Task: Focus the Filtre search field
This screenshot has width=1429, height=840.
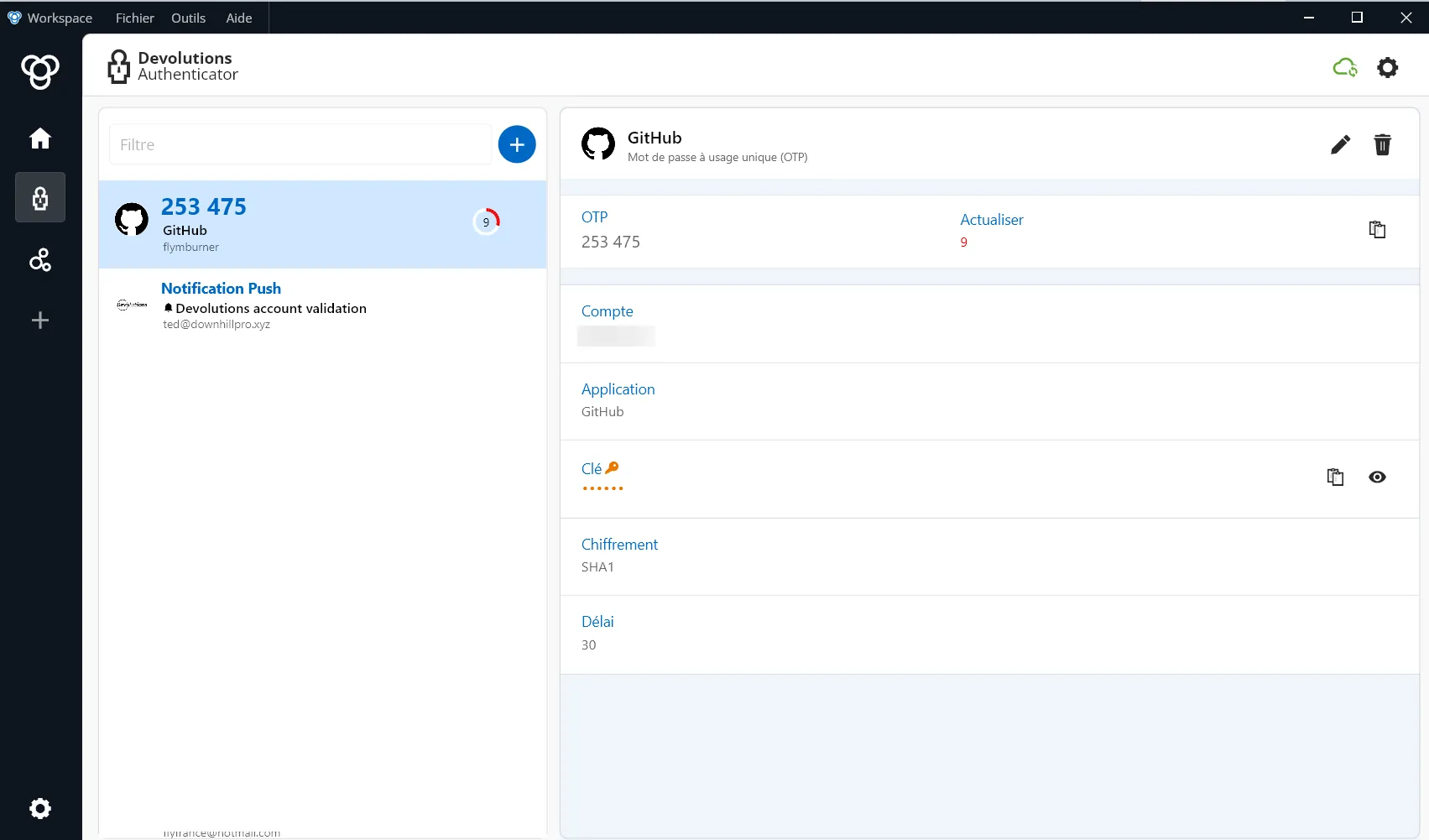Action: coord(300,144)
